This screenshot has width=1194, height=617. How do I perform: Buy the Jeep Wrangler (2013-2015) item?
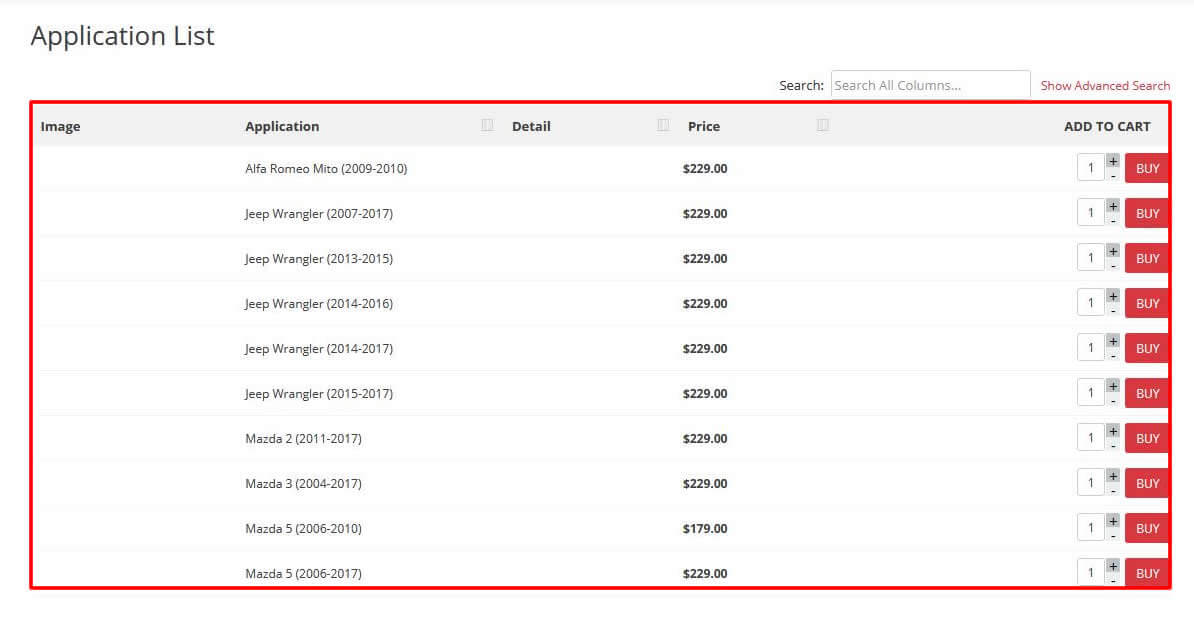point(1147,258)
